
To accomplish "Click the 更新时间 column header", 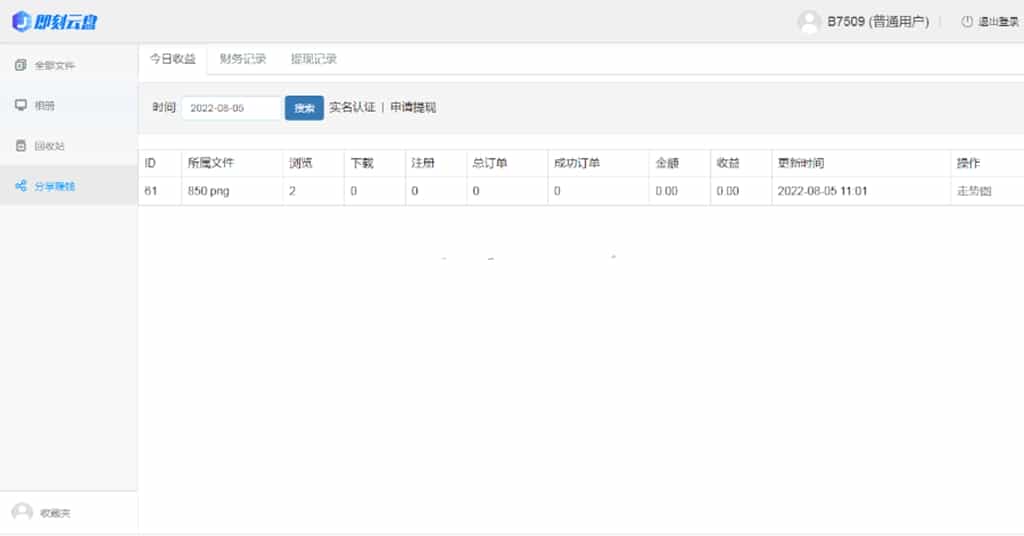I will pyautogui.click(x=861, y=163).
